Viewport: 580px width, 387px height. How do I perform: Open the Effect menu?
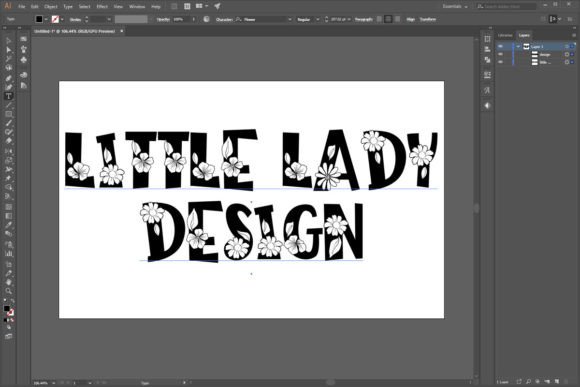tap(102, 6)
